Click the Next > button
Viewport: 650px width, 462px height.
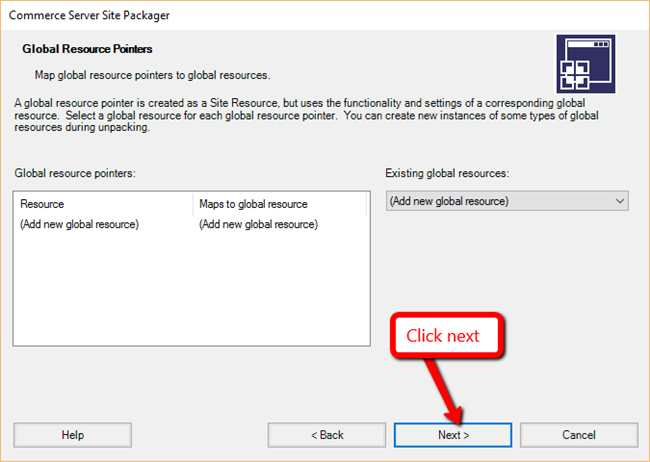453,435
